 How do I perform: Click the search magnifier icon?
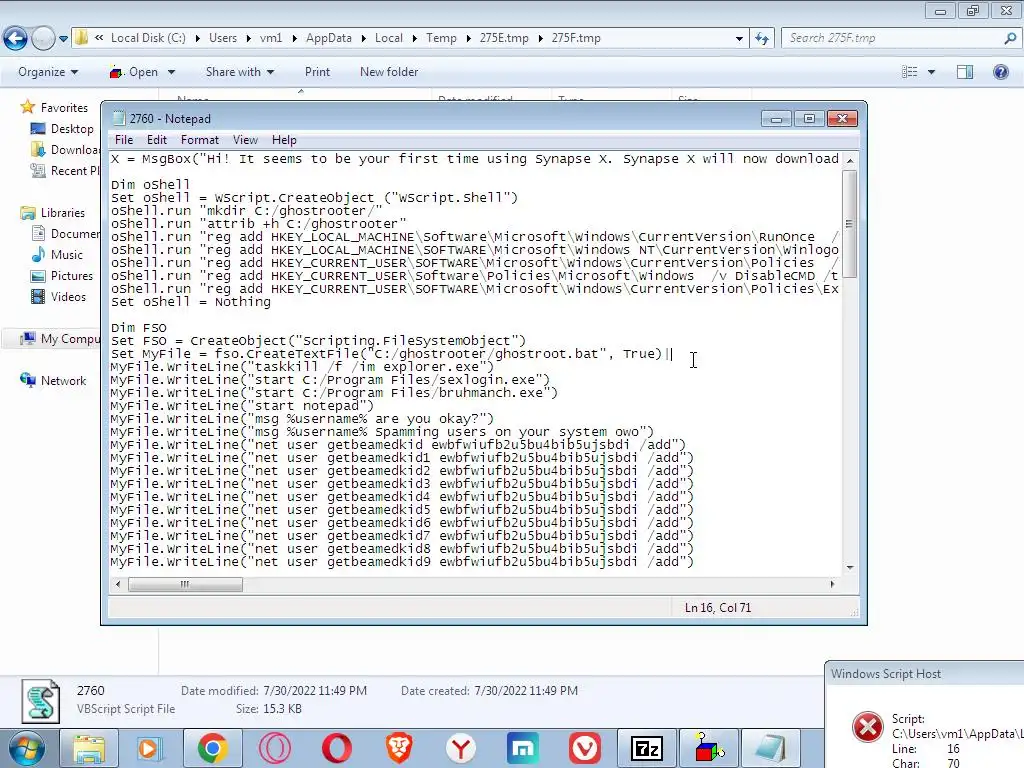[1010, 38]
